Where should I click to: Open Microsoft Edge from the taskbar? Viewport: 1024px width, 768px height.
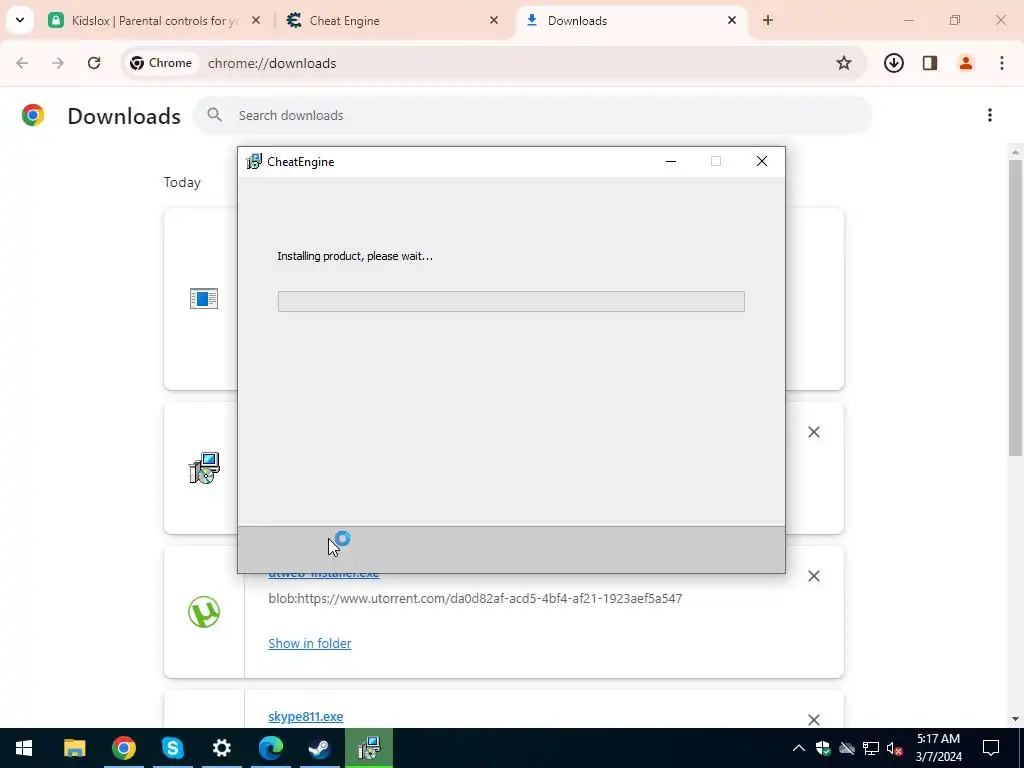270,748
